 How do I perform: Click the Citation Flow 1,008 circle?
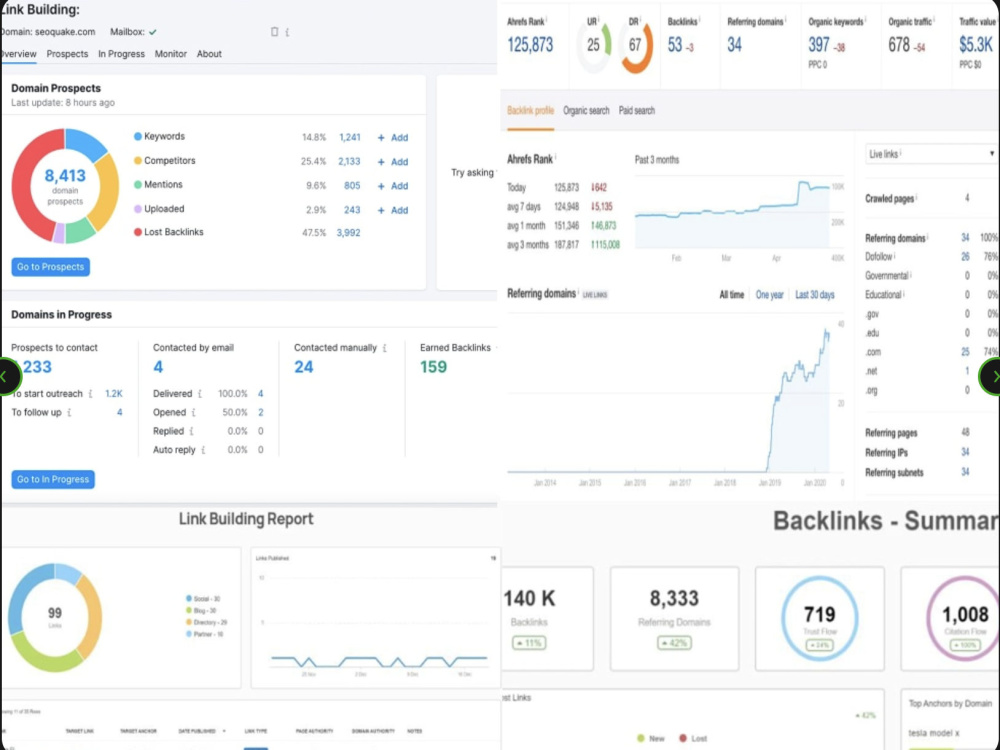[964, 618]
